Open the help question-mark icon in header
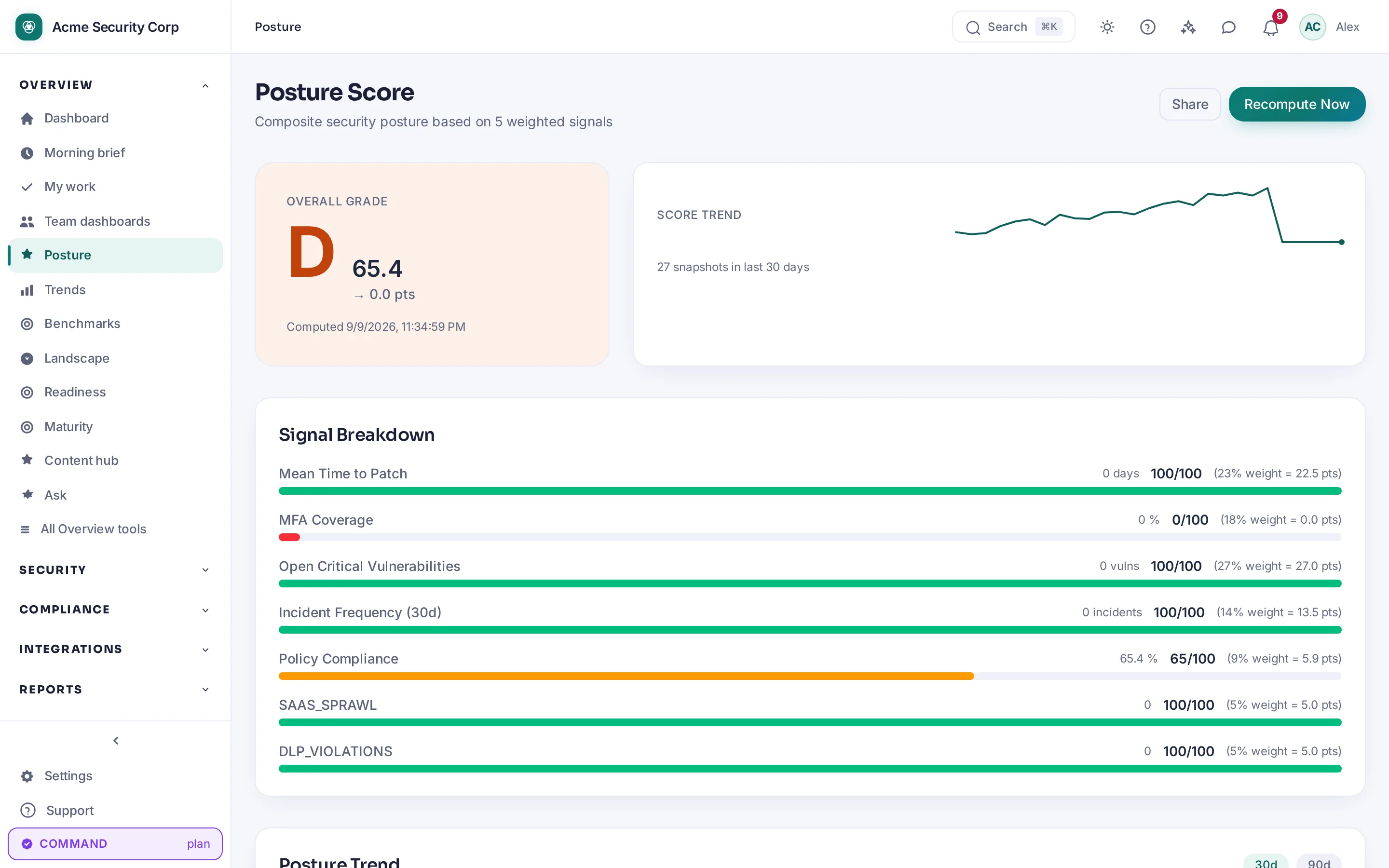This screenshot has height=868, width=1389. pyautogui.click(x=1147, y=27)
